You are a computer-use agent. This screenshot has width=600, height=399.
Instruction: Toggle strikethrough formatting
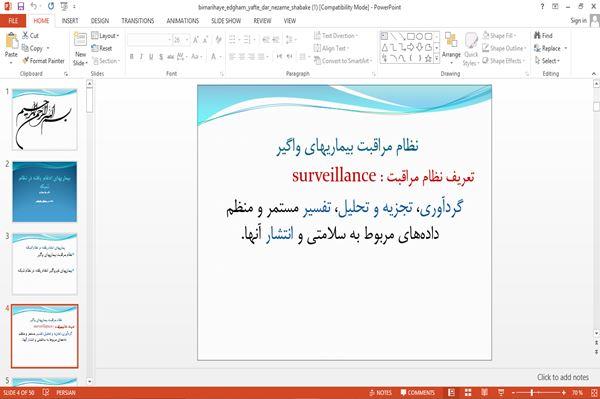pyautogui.click(x=171, y=57)
